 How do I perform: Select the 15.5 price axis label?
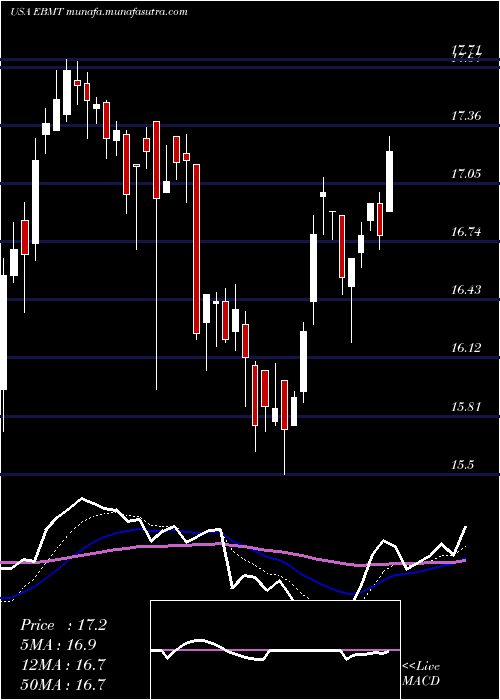(462, 465)
